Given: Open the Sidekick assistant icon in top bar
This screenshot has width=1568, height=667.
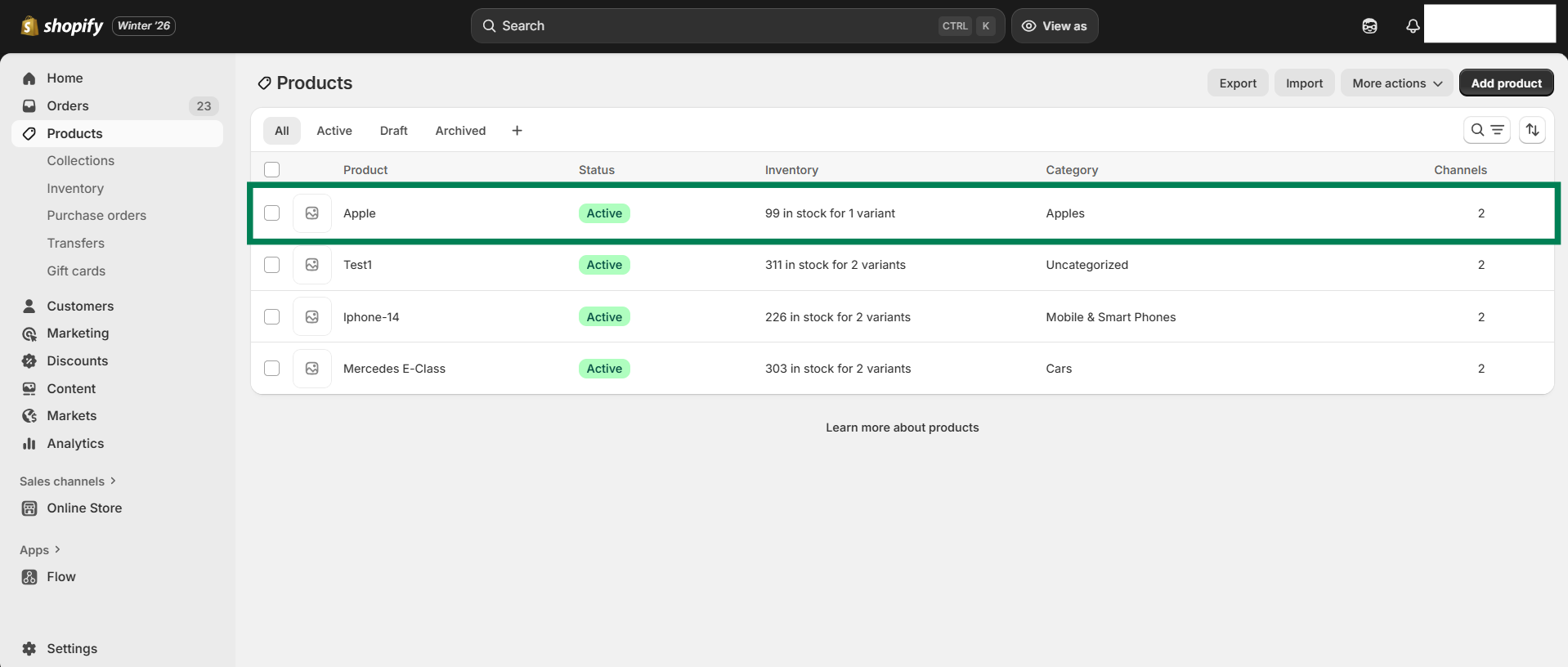Looking at the screenshot, I should click(1369, 26).
